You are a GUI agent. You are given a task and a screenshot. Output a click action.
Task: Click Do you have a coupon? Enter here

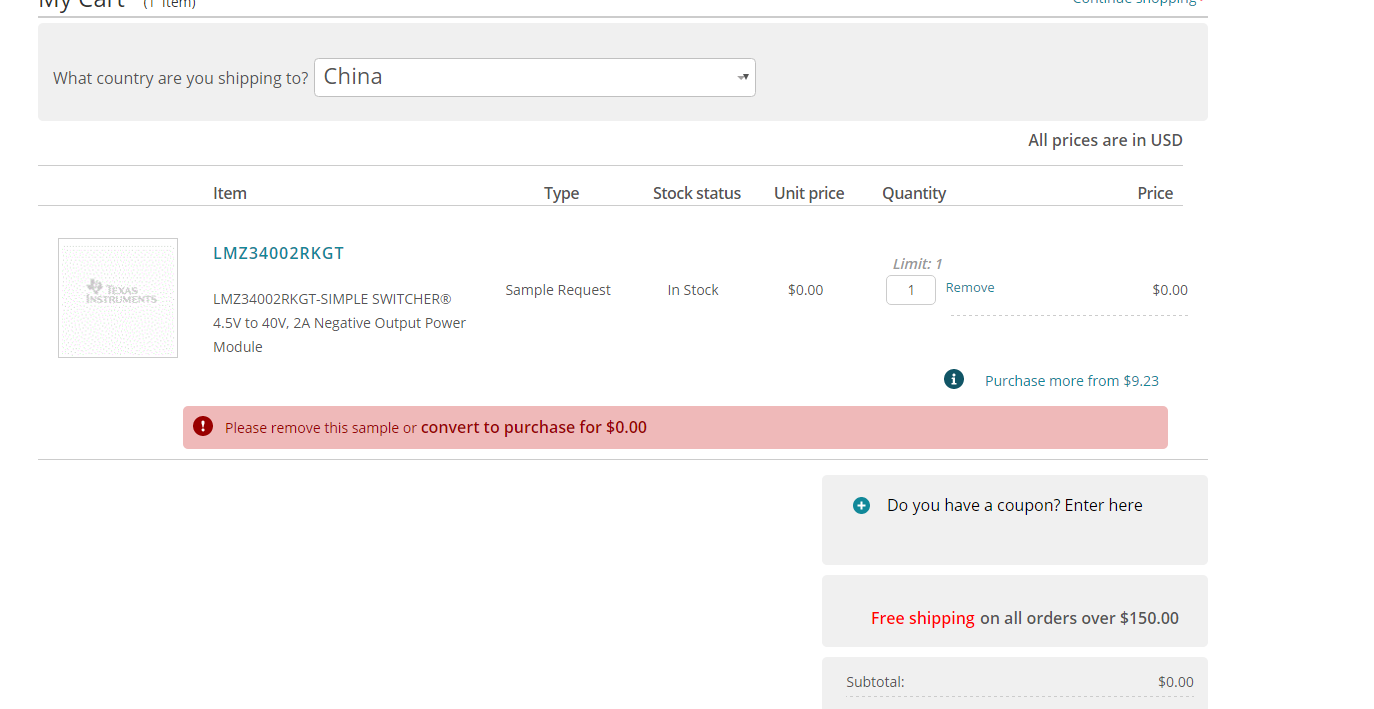pyautogui.click(x=1014, y=505)
